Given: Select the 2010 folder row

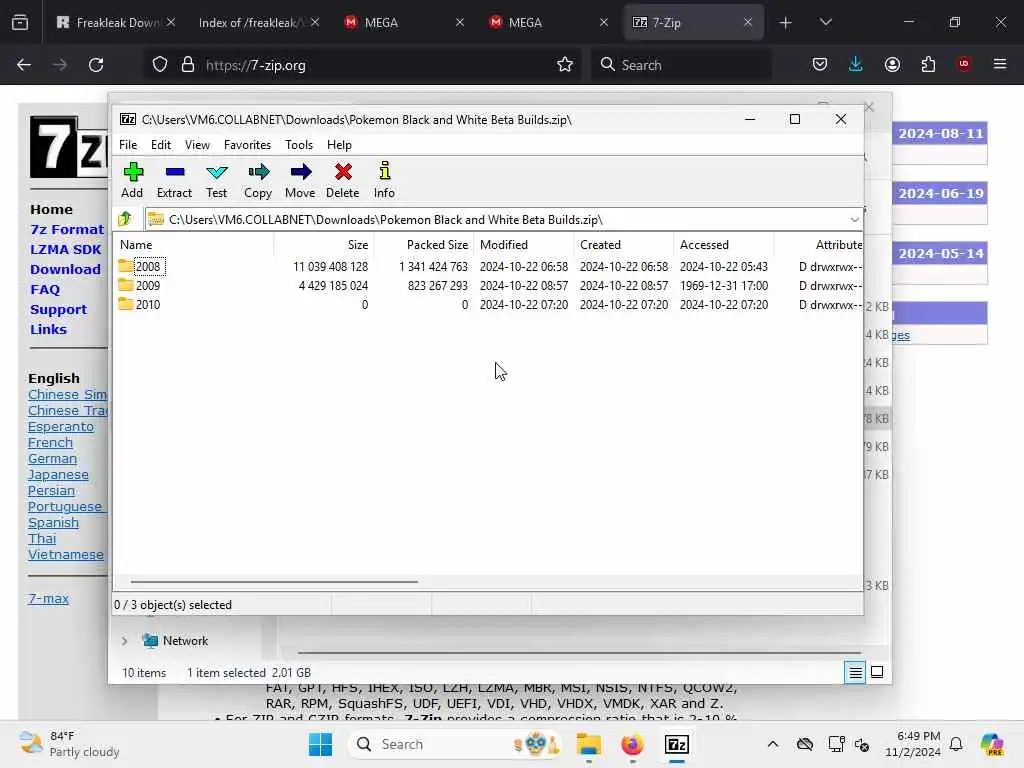Looking at the screenshot, I should [490, 304].
